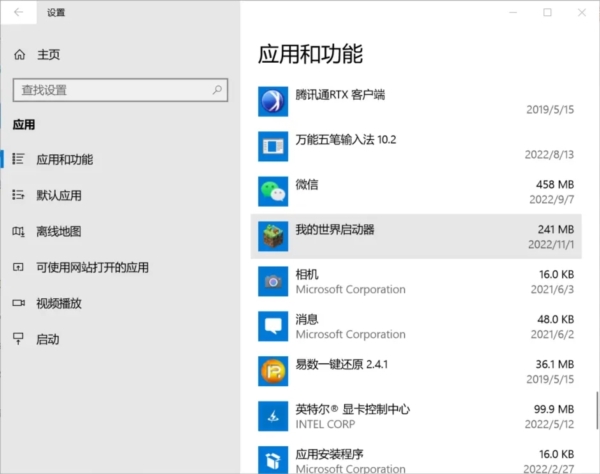Select the 微信 app entry name

(307, 184)
